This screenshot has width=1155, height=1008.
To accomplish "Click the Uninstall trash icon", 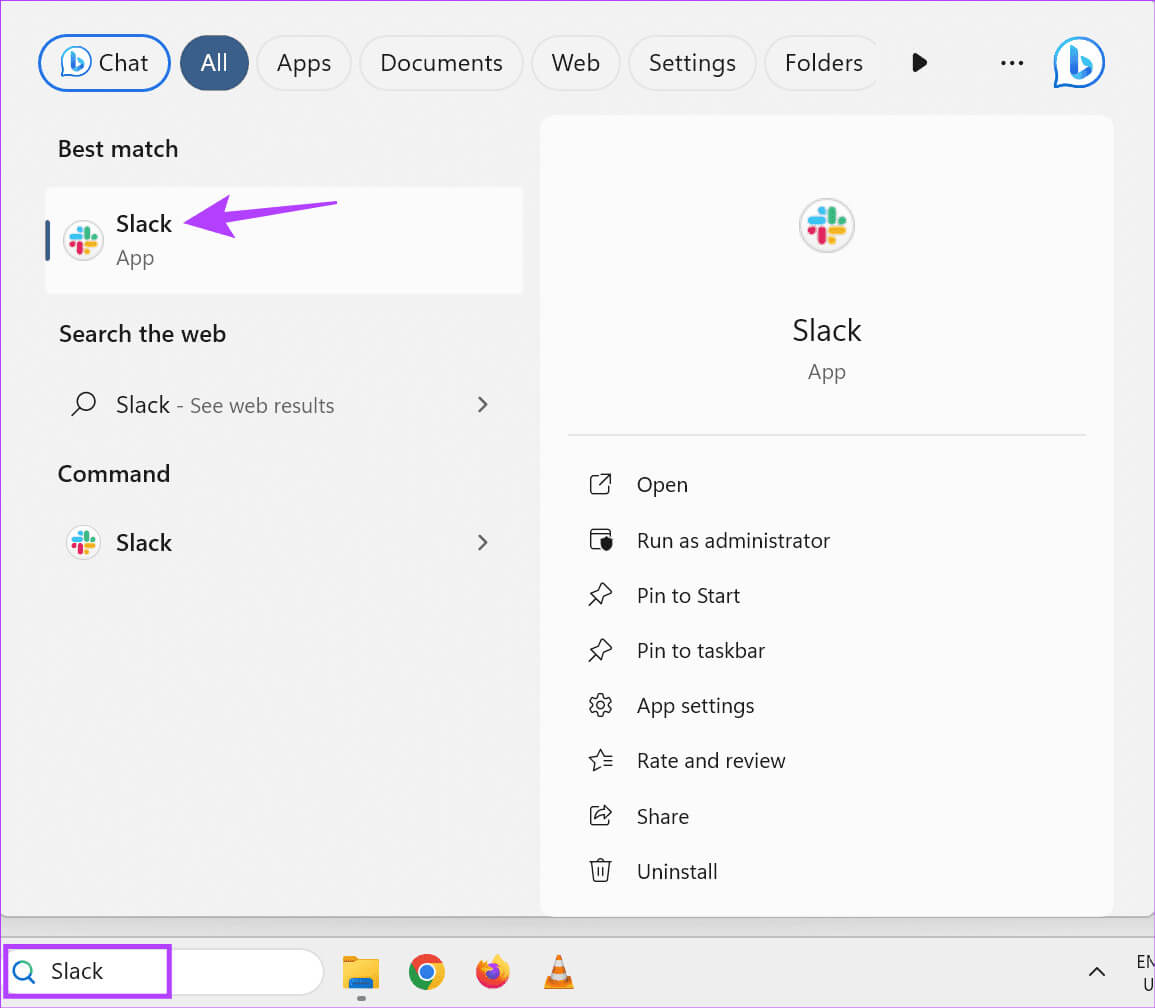I will [x=600, y=871].
